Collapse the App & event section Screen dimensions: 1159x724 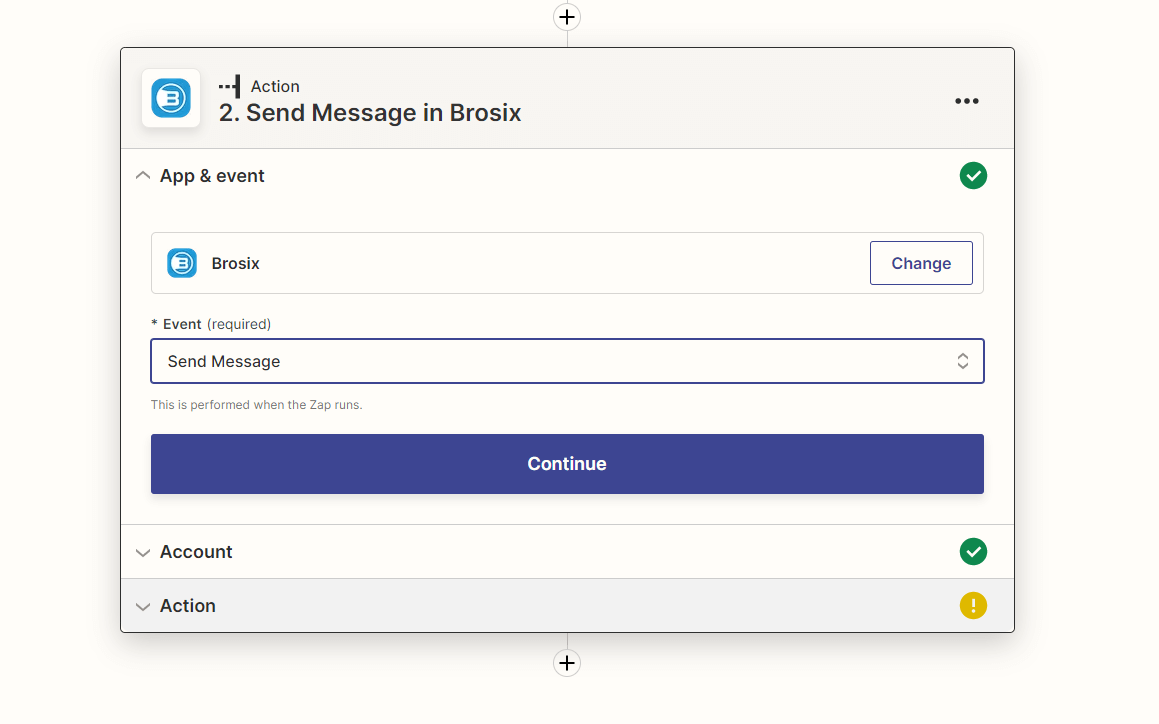(143, 176)
